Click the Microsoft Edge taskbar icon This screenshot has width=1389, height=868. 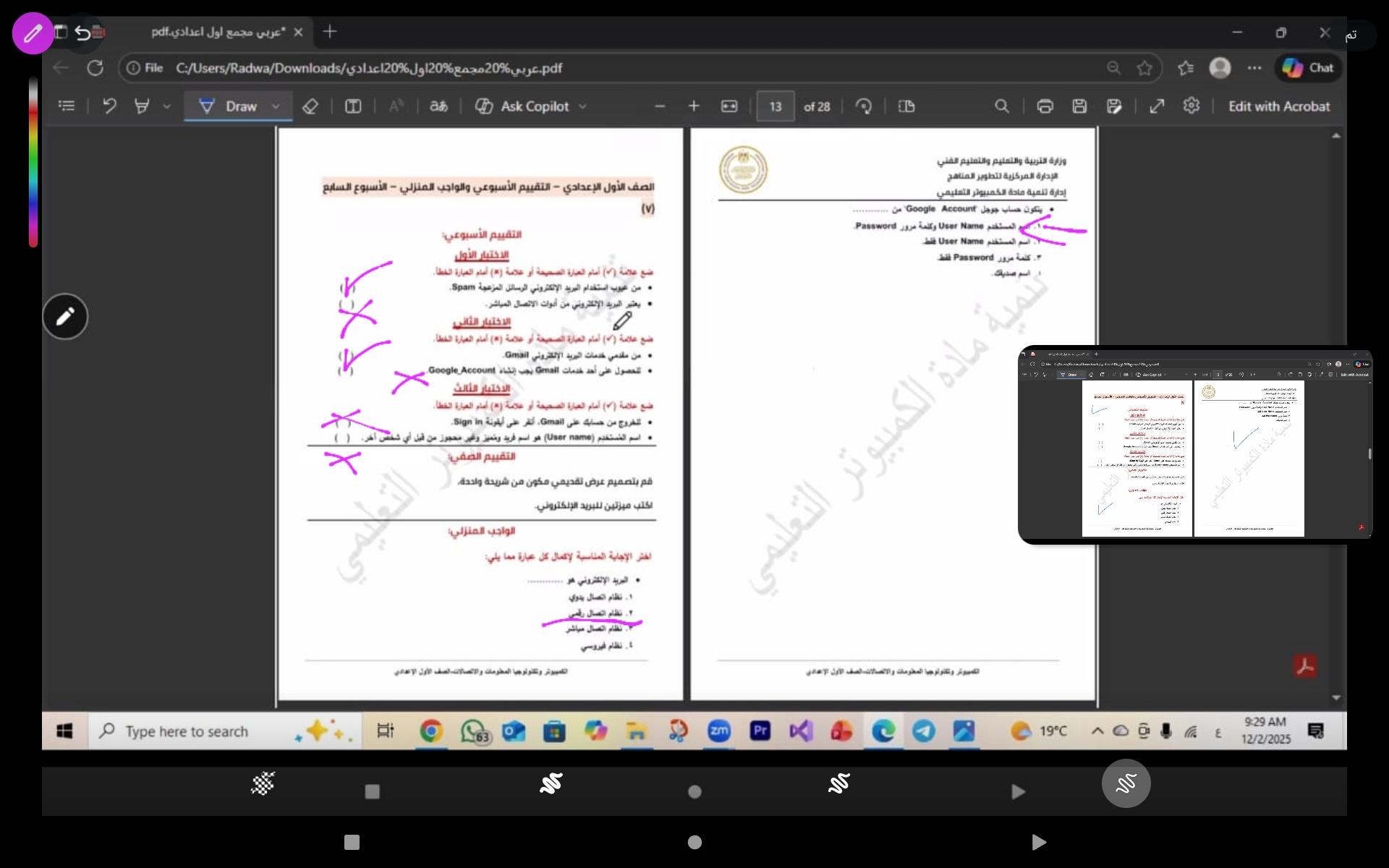[883, 731]
